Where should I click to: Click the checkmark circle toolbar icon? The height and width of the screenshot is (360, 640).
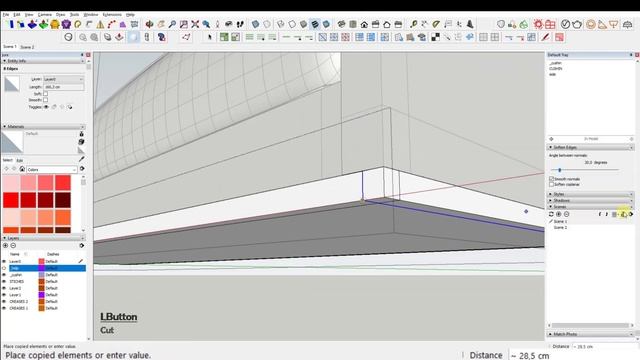565,24
